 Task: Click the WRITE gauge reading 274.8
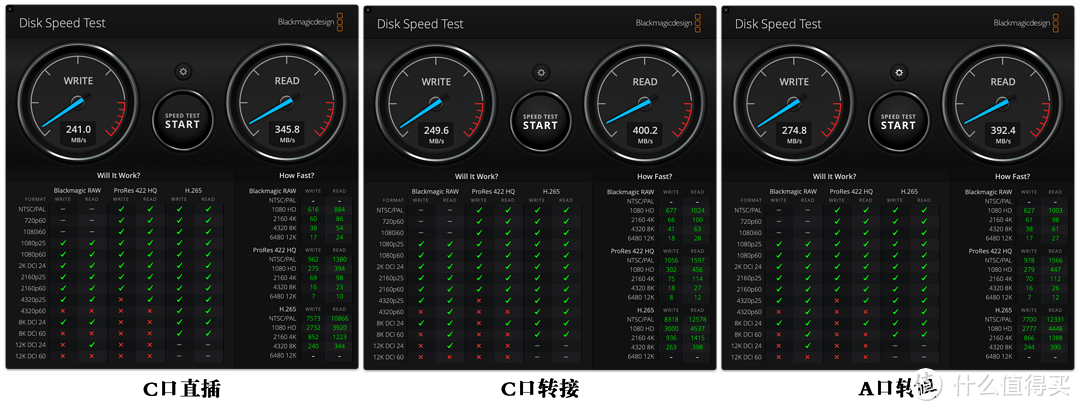point(793,104)
